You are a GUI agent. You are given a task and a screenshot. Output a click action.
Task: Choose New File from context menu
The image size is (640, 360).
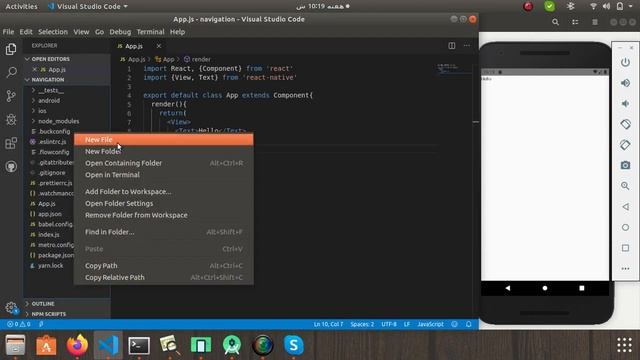(163, 140)
